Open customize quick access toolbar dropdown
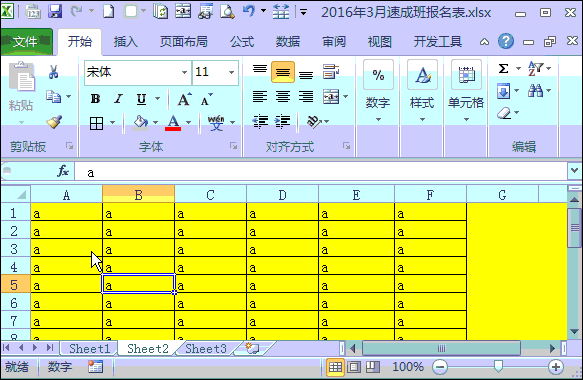This screenshot has height=380, width=583. pos(303,12)
